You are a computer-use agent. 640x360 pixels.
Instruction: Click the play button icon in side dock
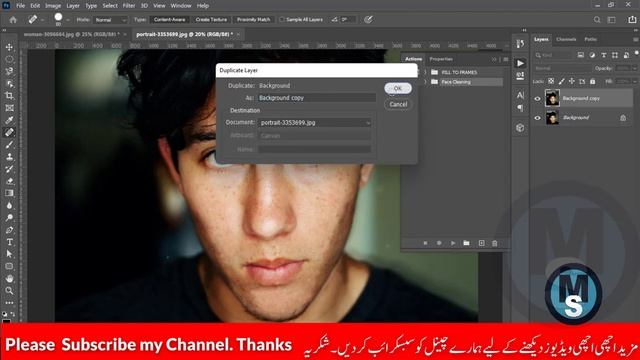(520, 63)
